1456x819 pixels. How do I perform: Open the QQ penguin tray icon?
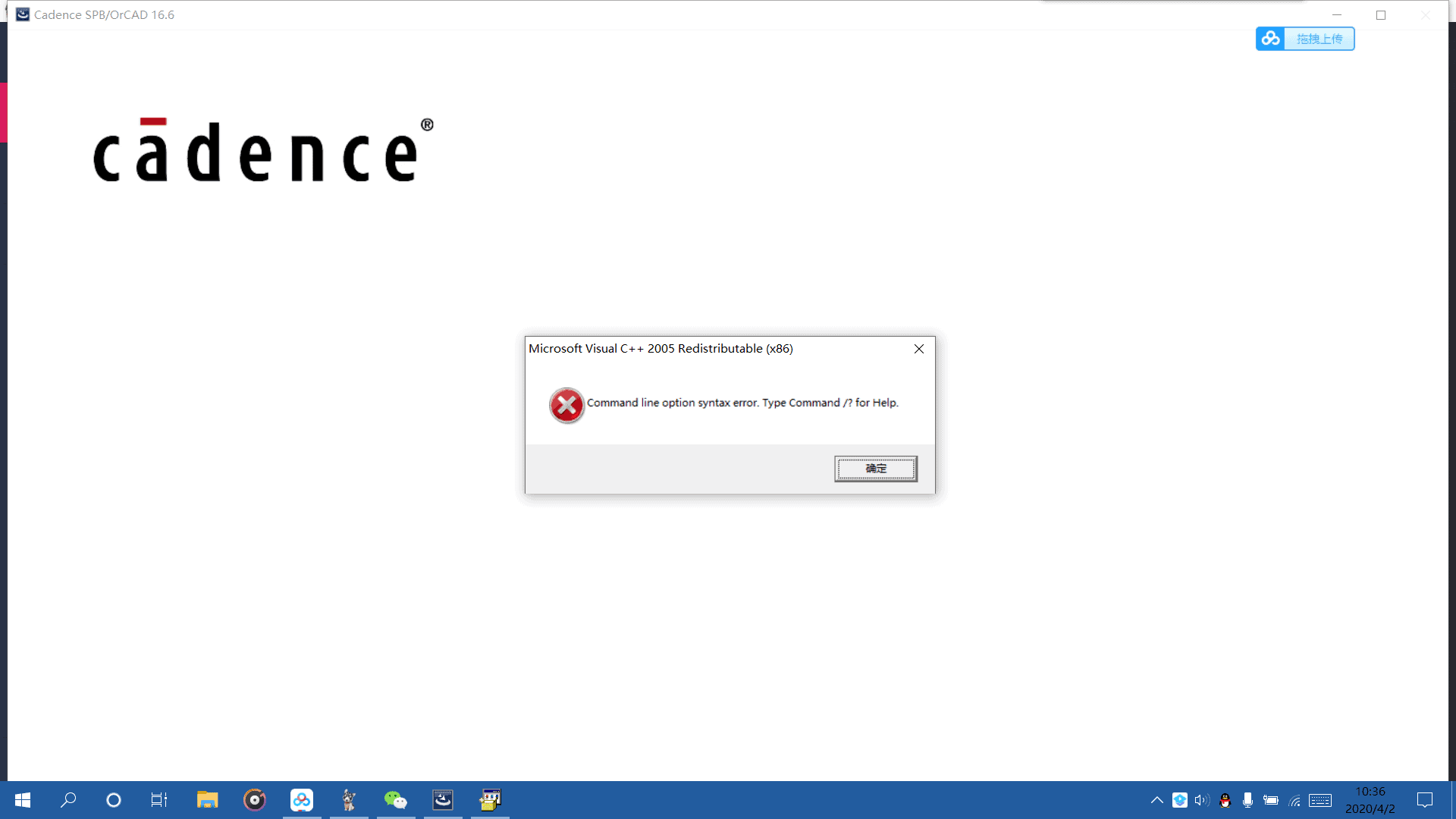coord(1225,800)
